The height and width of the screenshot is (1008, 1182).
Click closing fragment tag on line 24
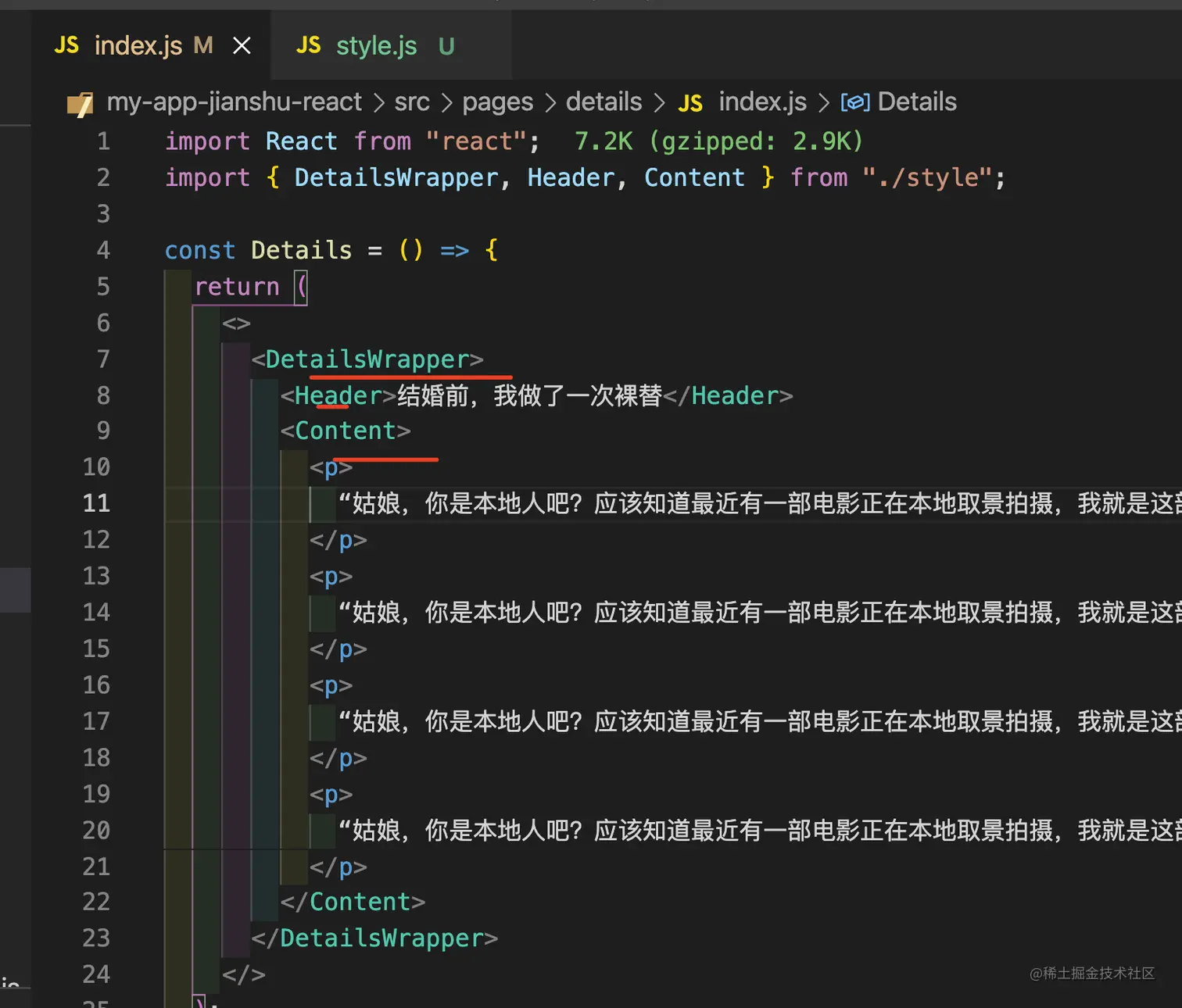tap(243, 974)
